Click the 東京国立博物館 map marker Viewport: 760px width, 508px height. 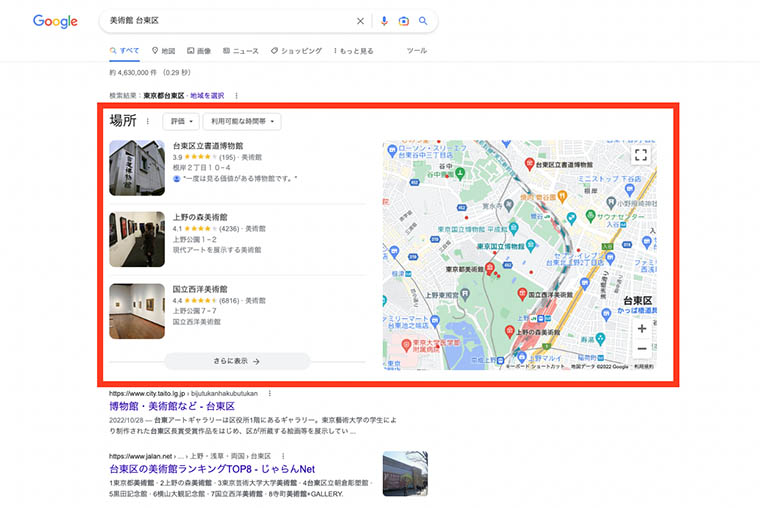pos(531,245)
